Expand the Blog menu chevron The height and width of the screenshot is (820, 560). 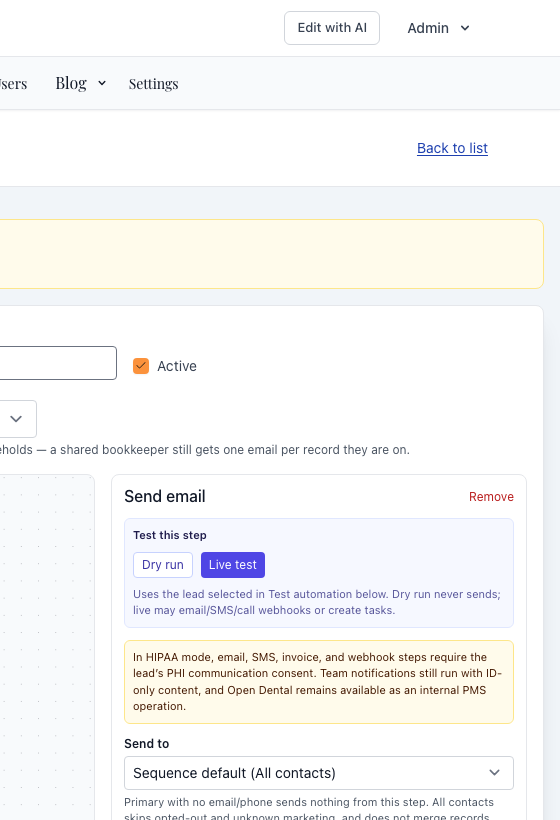[x=102, y=83]
